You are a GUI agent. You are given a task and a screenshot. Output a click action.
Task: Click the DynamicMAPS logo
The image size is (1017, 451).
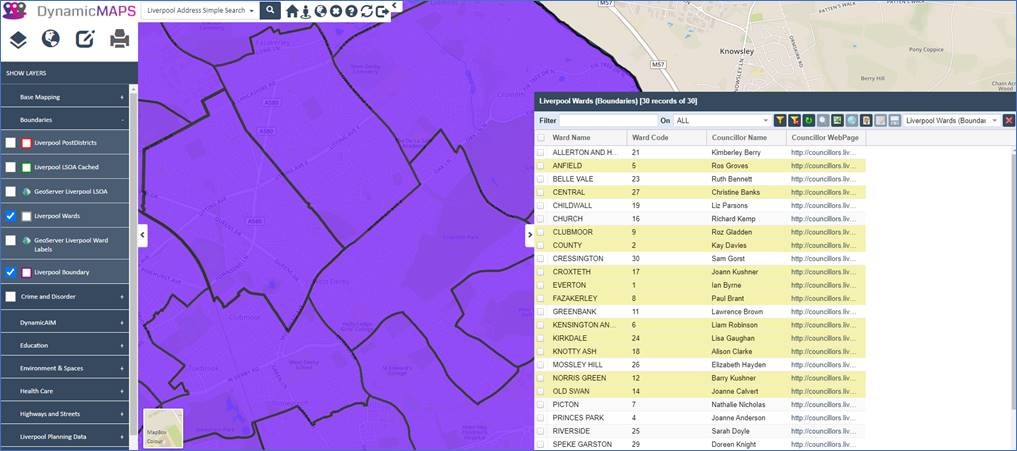tap(69, 11)
